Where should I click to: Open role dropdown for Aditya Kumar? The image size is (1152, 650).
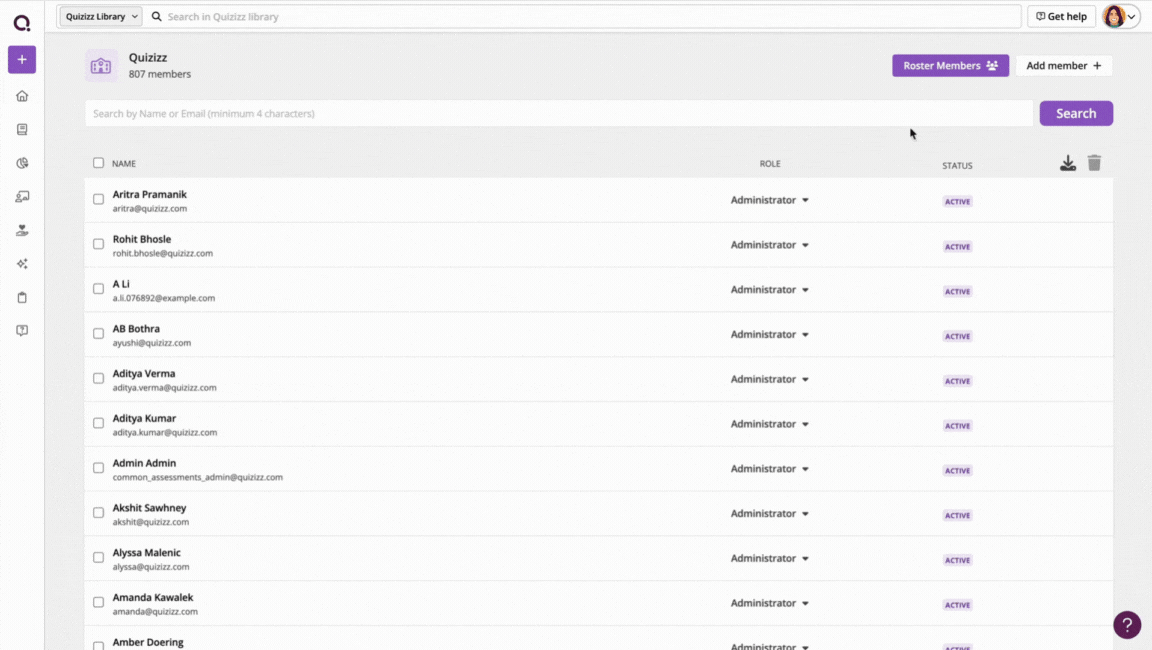point(769,424)
